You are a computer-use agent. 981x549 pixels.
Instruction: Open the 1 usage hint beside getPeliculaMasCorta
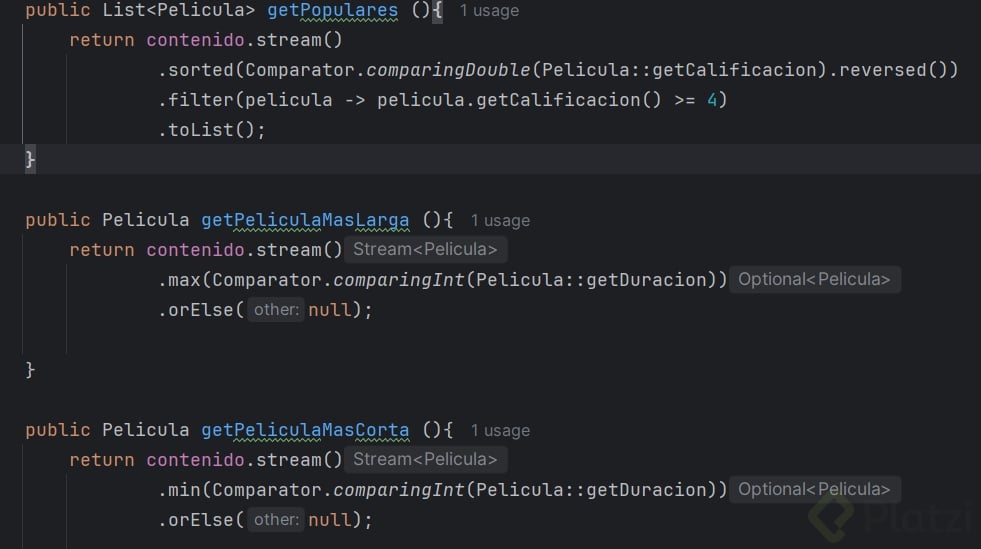[x=500, y=430]
